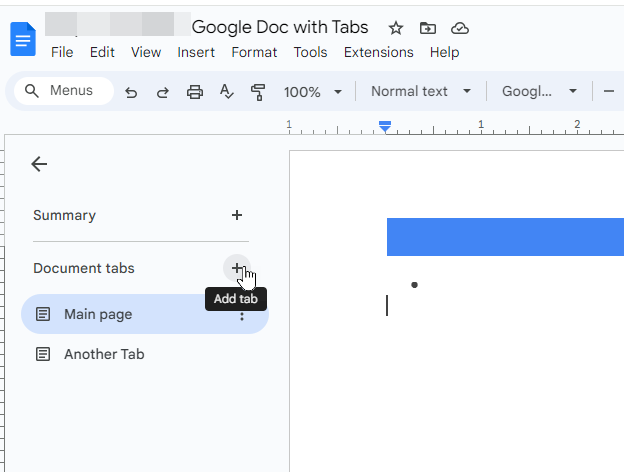Open the Normal text style dropdown
This screenshot has height=472, width=624.
click(x=421, y=92)
